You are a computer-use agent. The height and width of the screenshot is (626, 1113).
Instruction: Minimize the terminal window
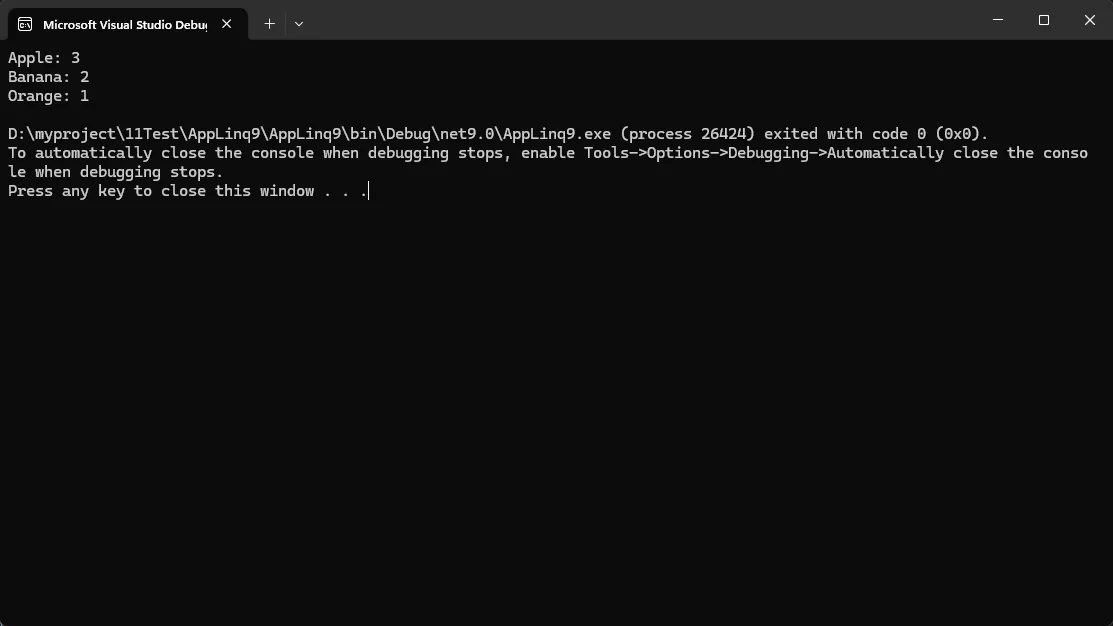tap(998, 20)
